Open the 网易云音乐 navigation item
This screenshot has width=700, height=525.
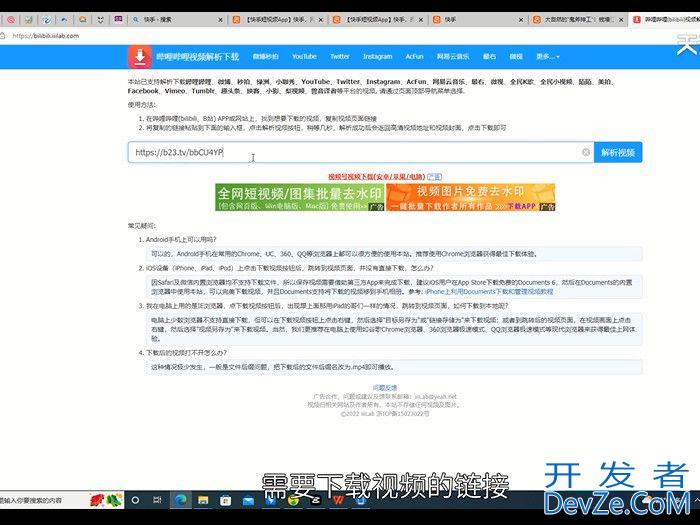(453, 57)
